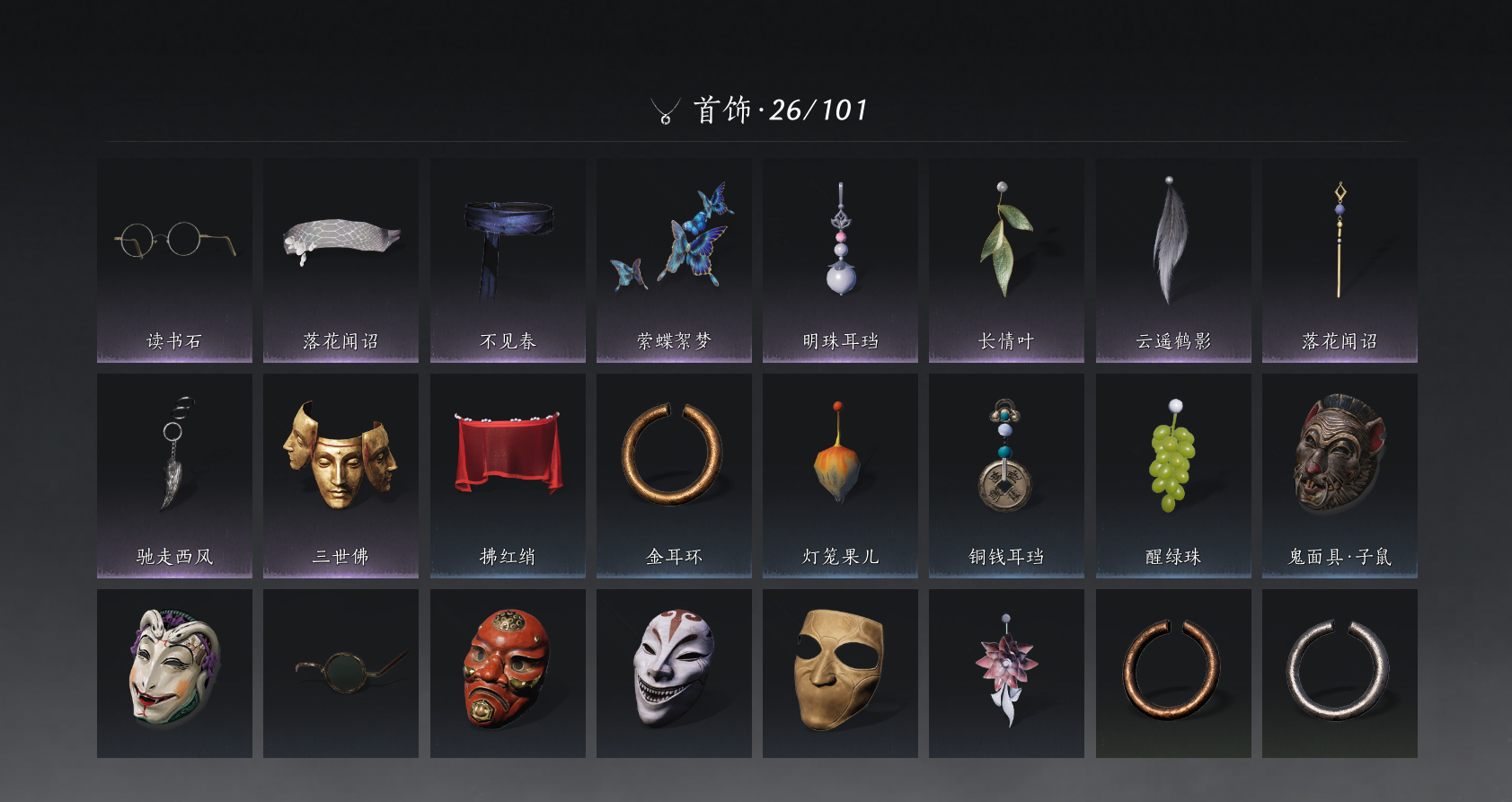Choose the dark round sunglasses item
The height and width of the screenshot is (802, 1512).
point(340,674)
